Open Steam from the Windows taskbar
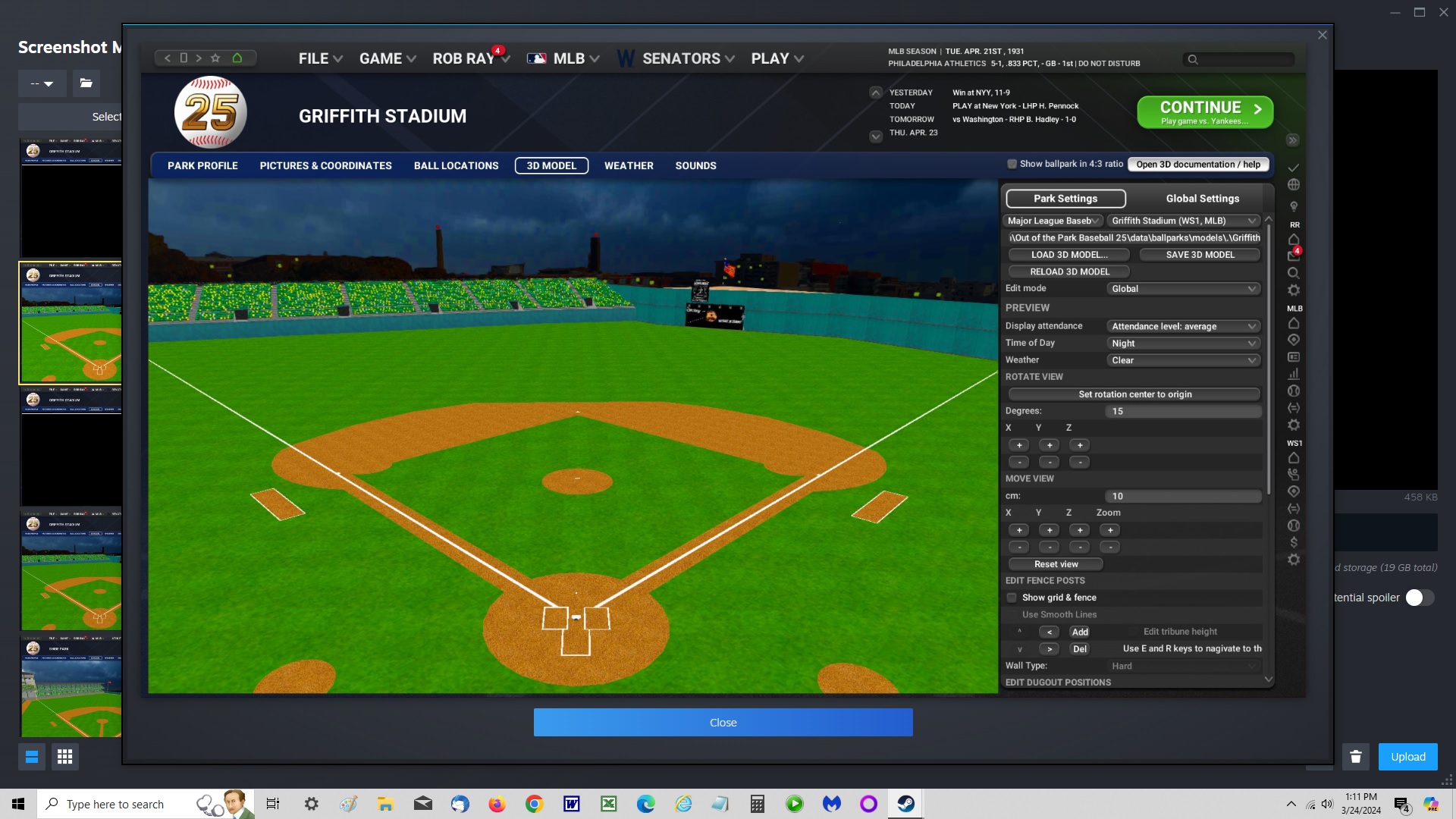 [x=905, y=804]
